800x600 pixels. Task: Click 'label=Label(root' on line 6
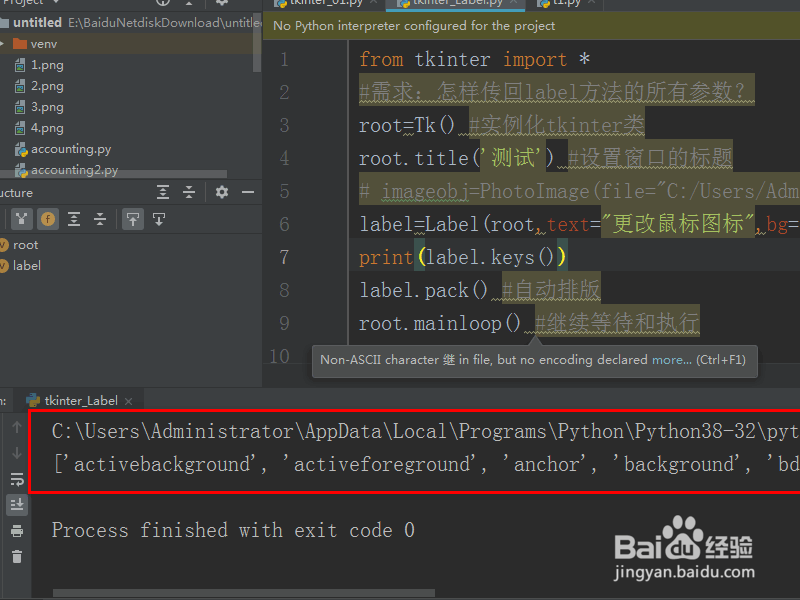pyautogui.click(x=447, y=224)
